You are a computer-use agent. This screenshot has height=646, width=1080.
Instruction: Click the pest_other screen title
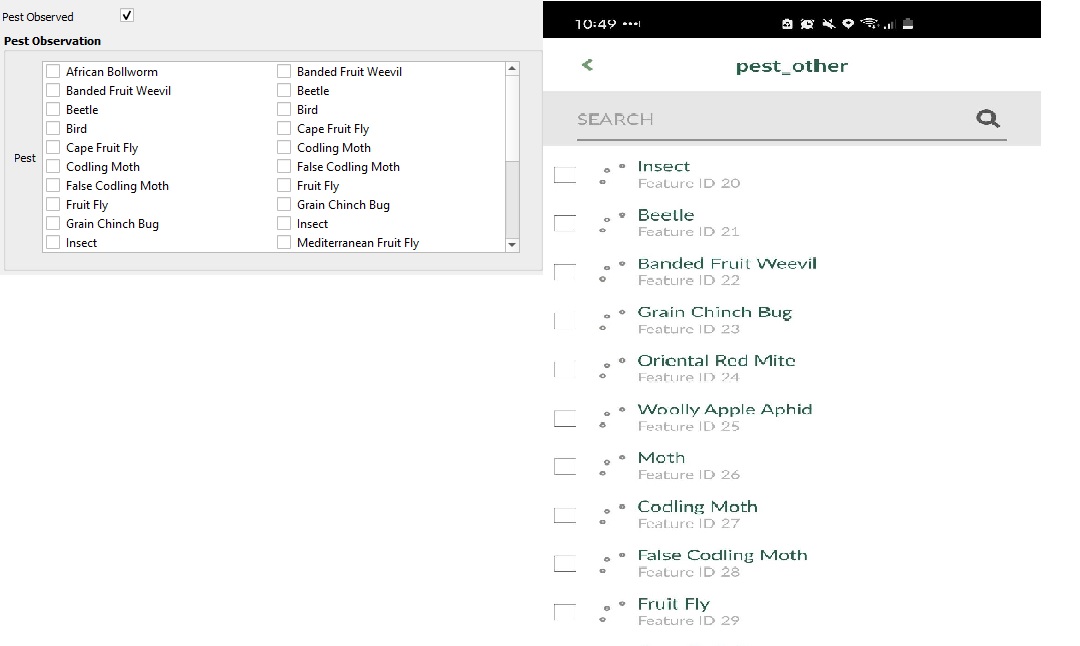coord(791,66)
